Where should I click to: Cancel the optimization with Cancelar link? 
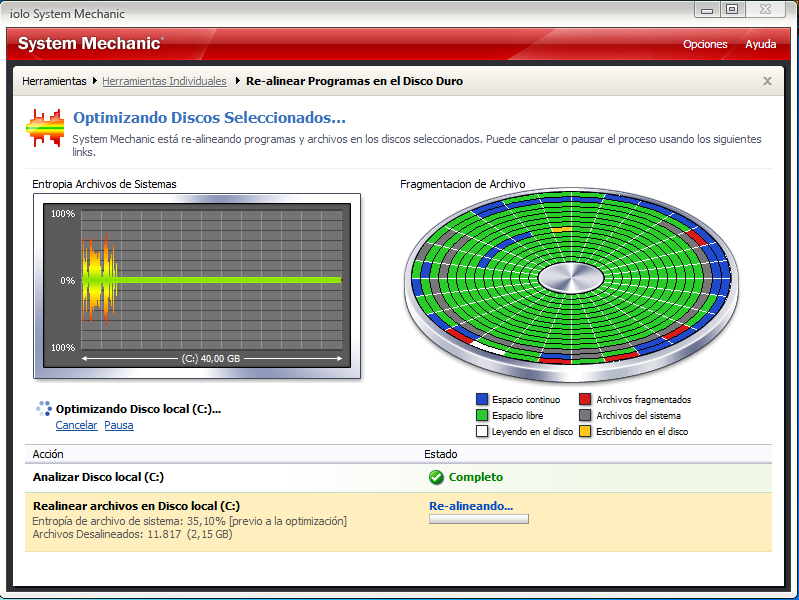(x=76, y=425)
